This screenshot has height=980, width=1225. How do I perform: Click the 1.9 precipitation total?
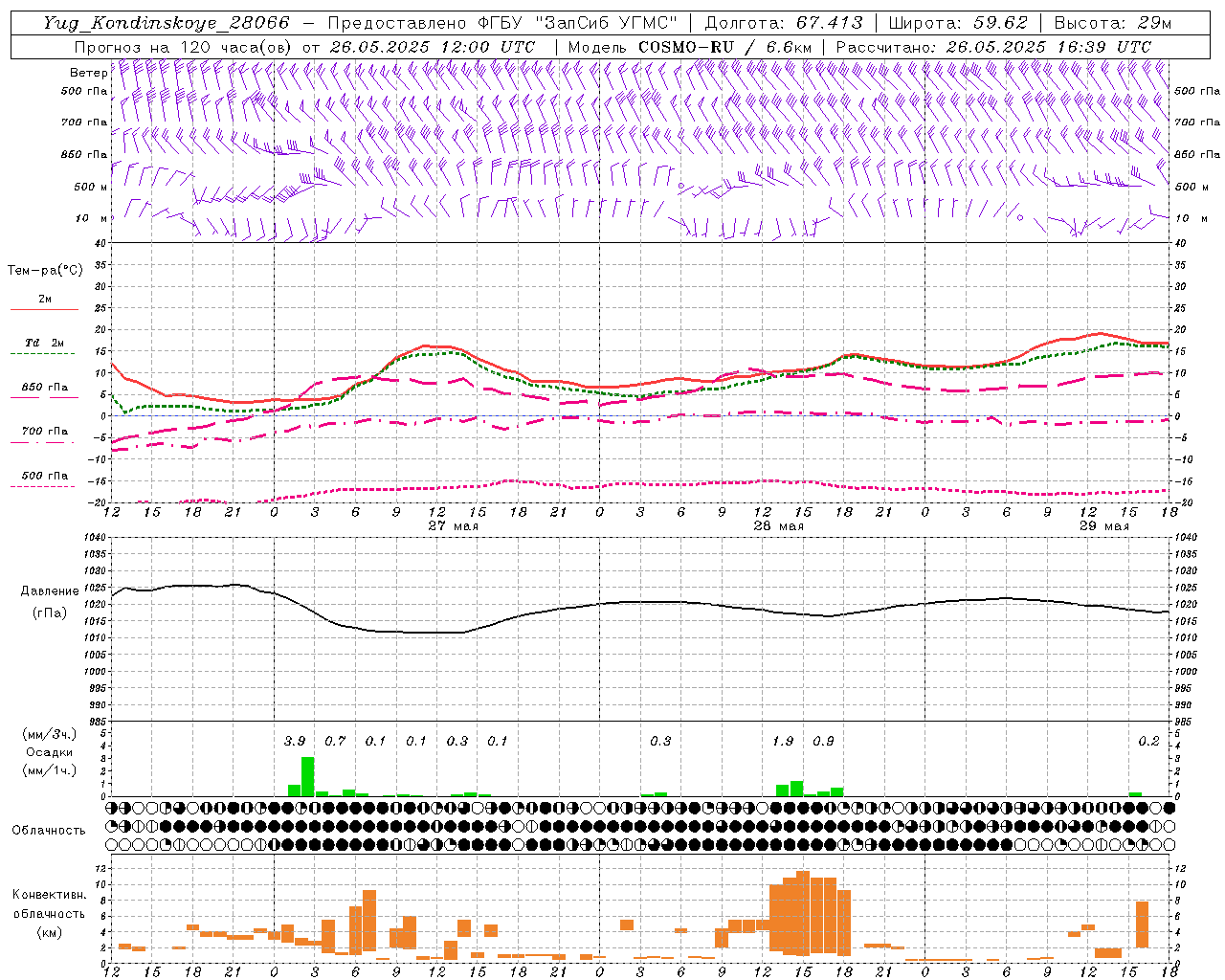[783, 741]
